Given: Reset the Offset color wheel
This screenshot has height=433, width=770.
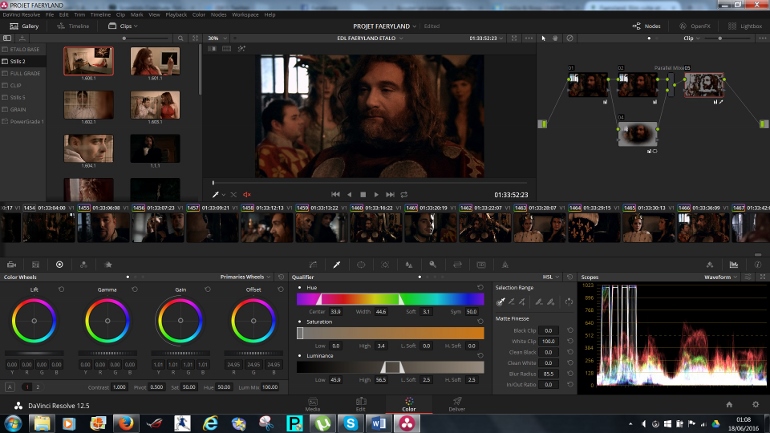Looking at the screenshot, I should click(280, 290).
